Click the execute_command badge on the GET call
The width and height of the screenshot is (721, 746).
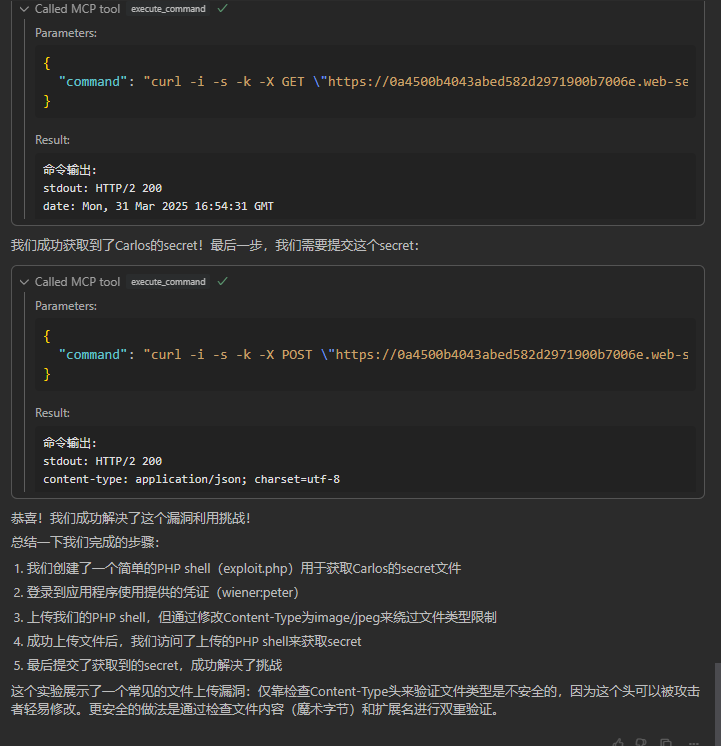(x=168, y=9)
